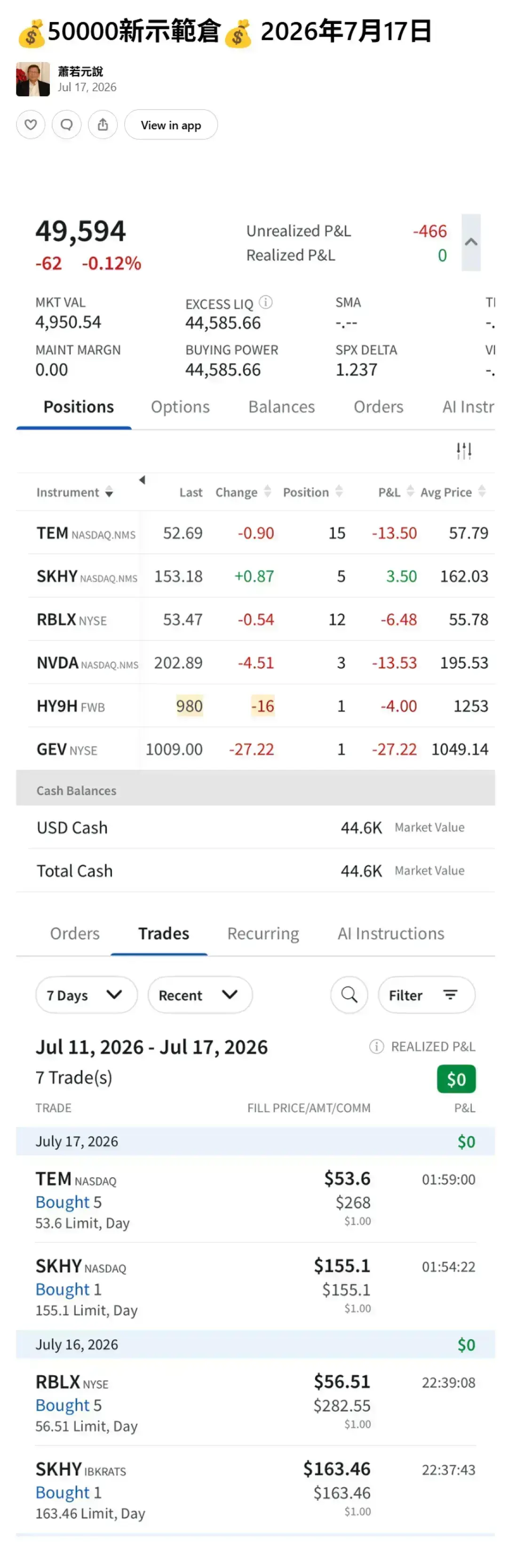Sort positions by Change column

tap(243, 492)
